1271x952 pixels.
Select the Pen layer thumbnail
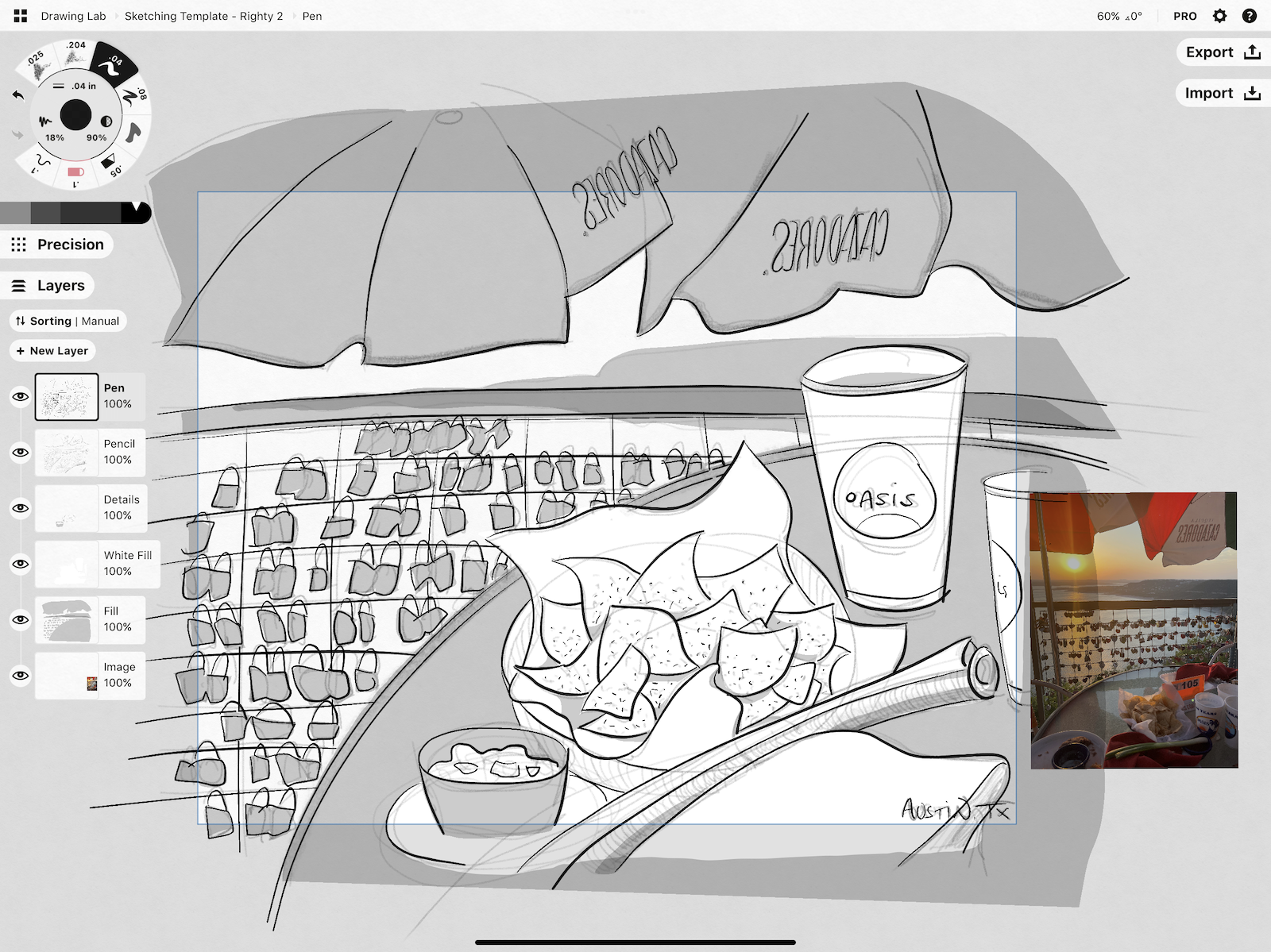pyautogui.click(x=67, y=396)
